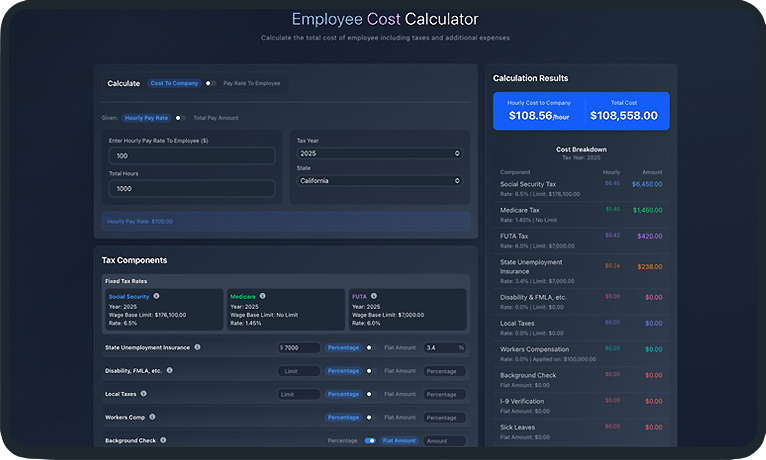Open the State dropdown showing California
The height and width of the screenshot is (460, 766).
click(x=379, y=181)
